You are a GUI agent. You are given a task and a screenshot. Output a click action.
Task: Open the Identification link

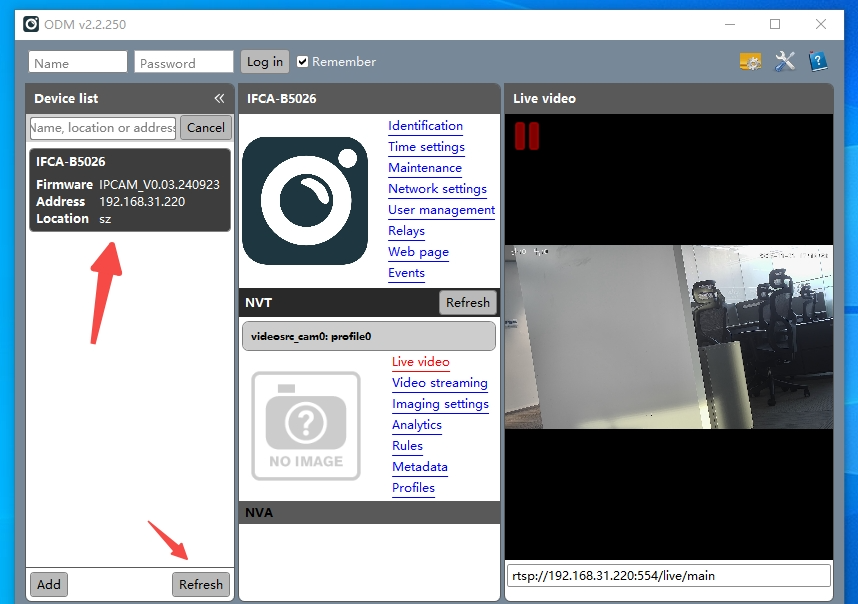coord(425,126)
